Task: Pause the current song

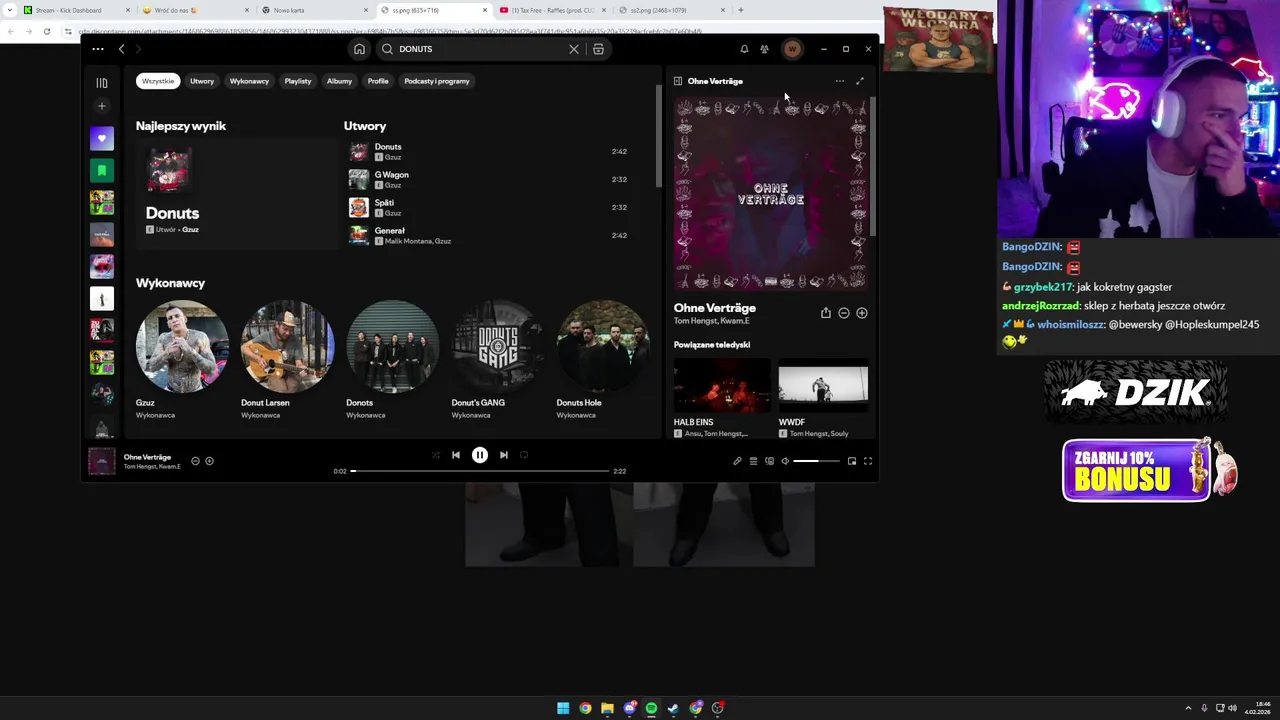Action: click(480, 455)
